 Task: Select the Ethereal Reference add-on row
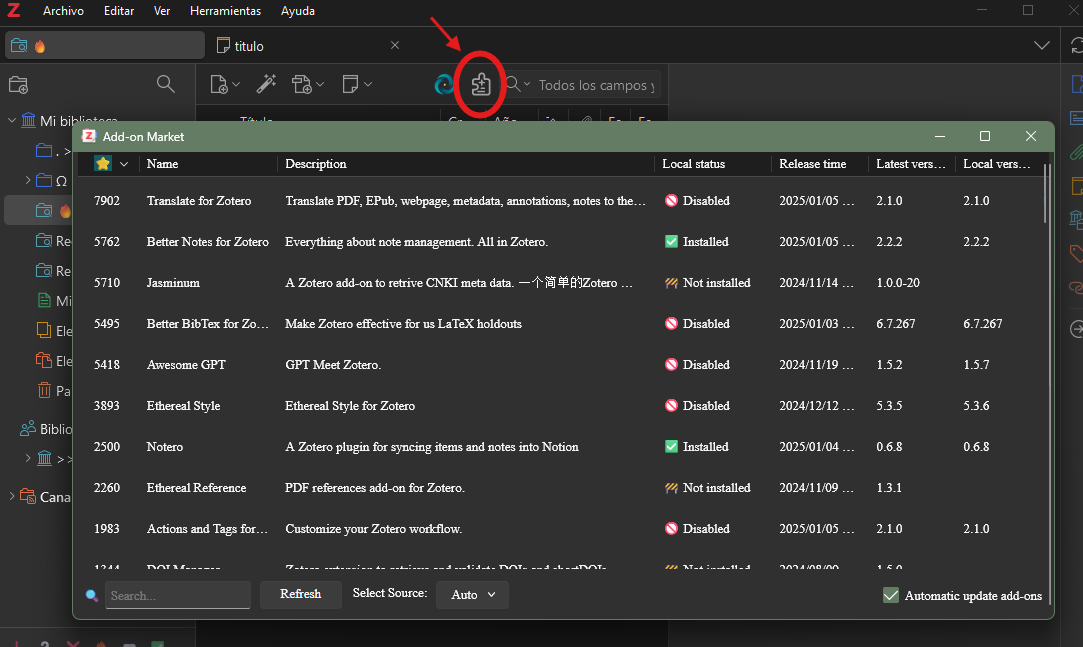click(560, 487)
